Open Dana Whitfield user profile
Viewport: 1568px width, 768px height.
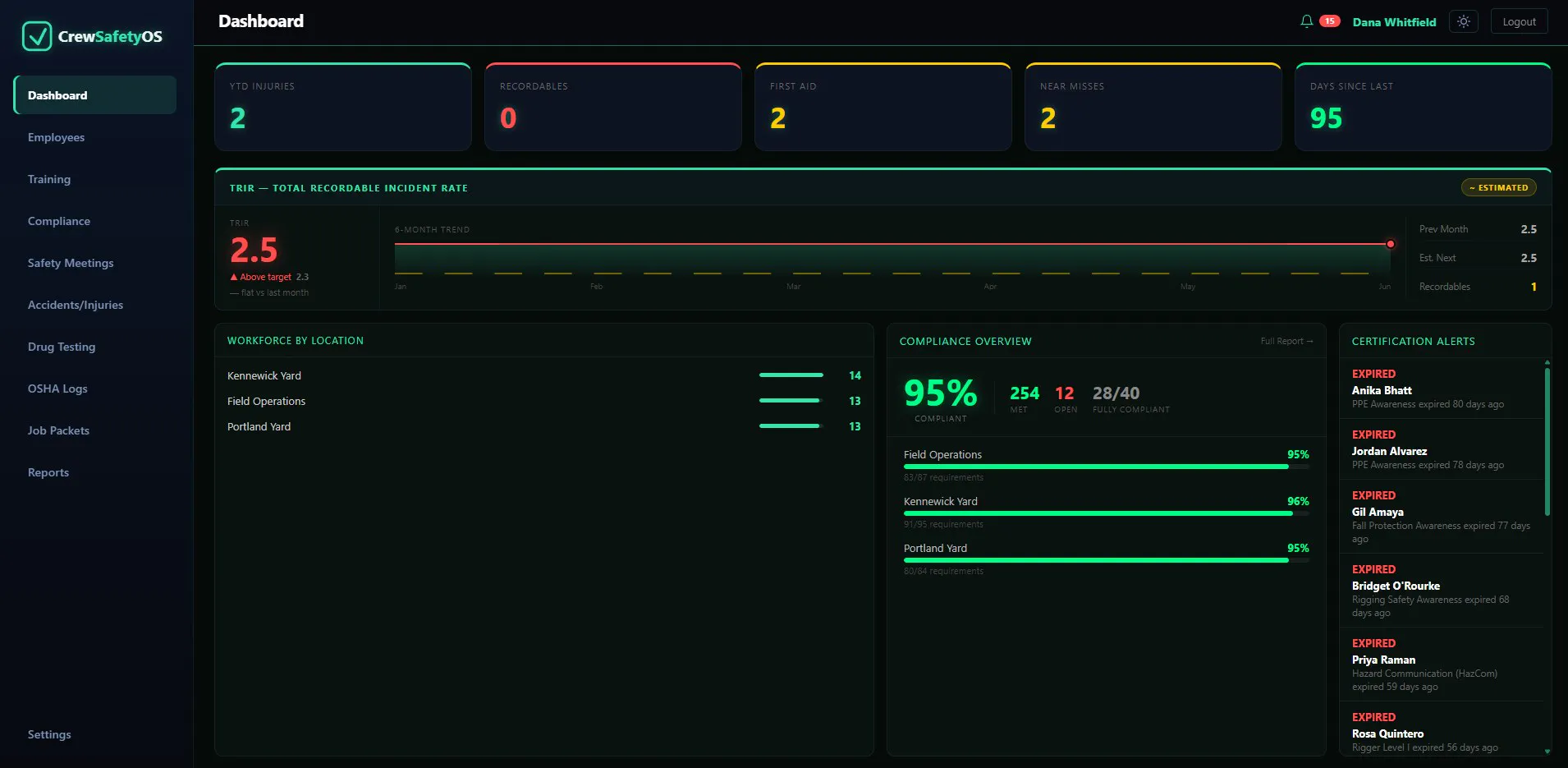pyautogui.click(x=1394, y=22)
